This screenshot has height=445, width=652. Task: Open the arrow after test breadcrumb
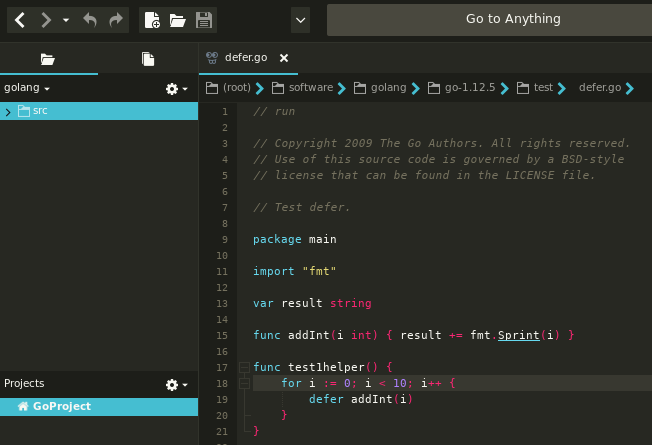561,88
